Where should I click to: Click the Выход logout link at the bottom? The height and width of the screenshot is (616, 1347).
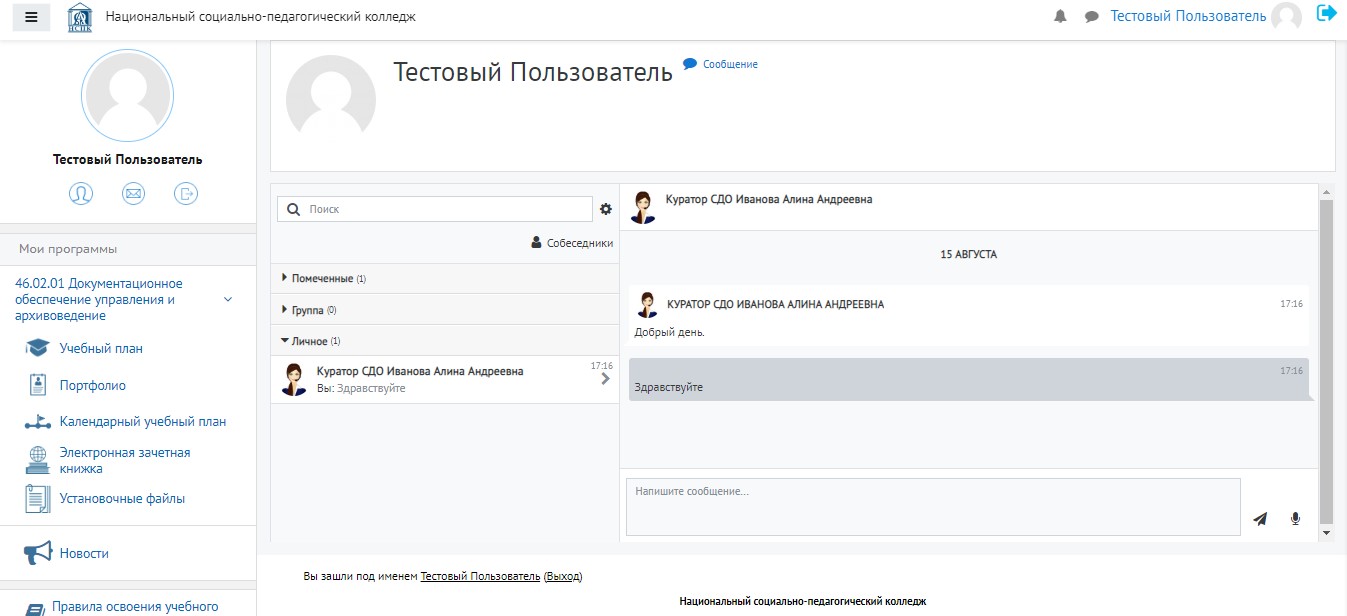pyautogui.click(x=562, y=576)
